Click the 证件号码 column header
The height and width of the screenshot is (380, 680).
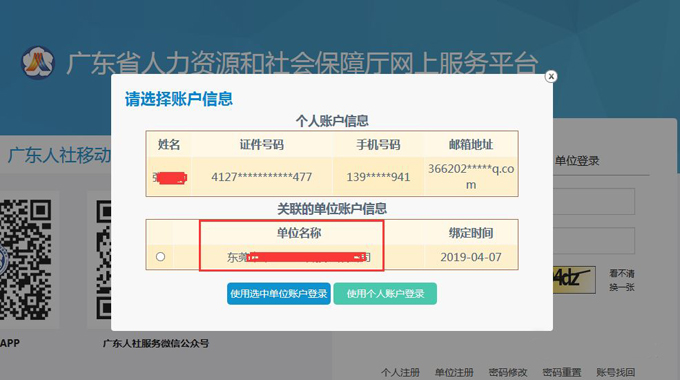pos(262,144)
